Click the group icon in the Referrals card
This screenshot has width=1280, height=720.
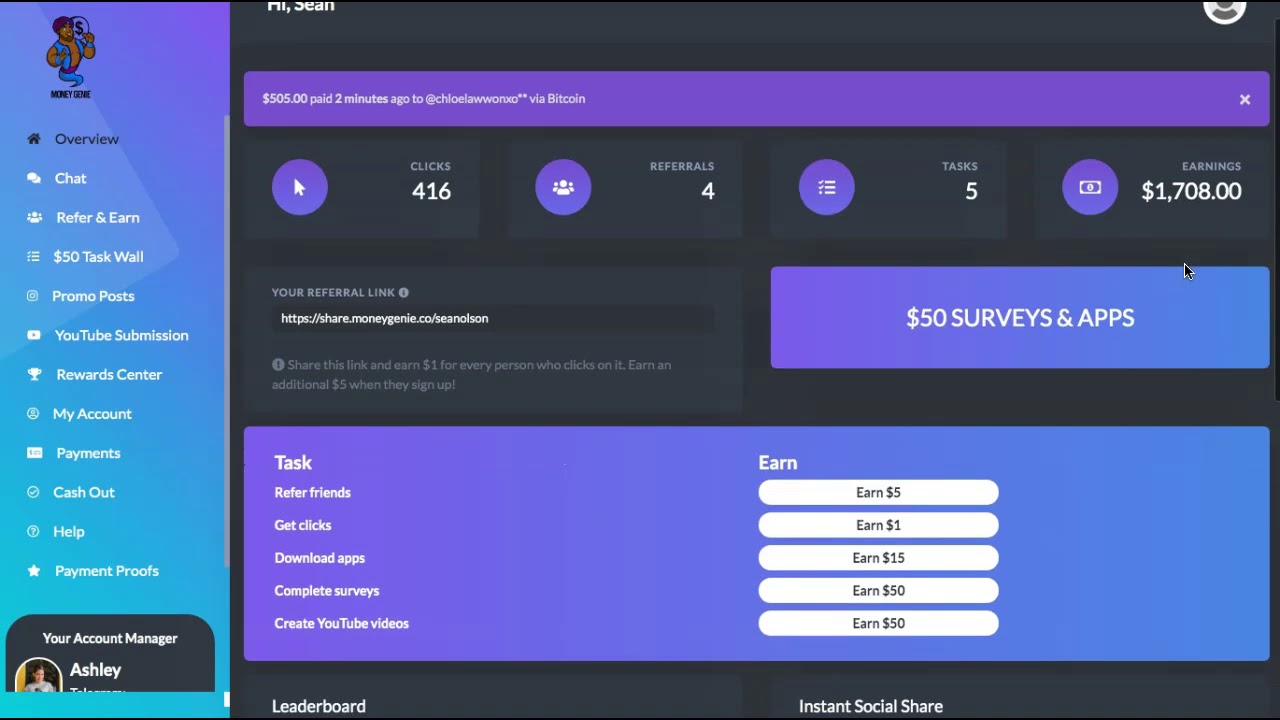(x=563, y=187)
